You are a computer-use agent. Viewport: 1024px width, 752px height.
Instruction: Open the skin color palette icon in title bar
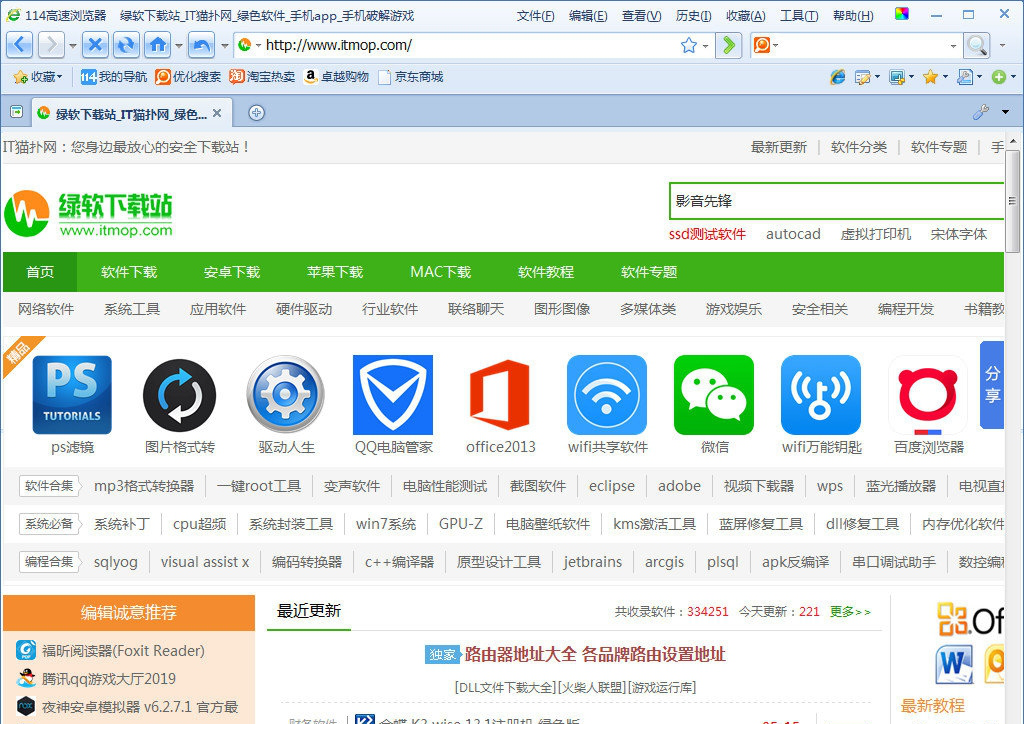[x=902, y=14]
